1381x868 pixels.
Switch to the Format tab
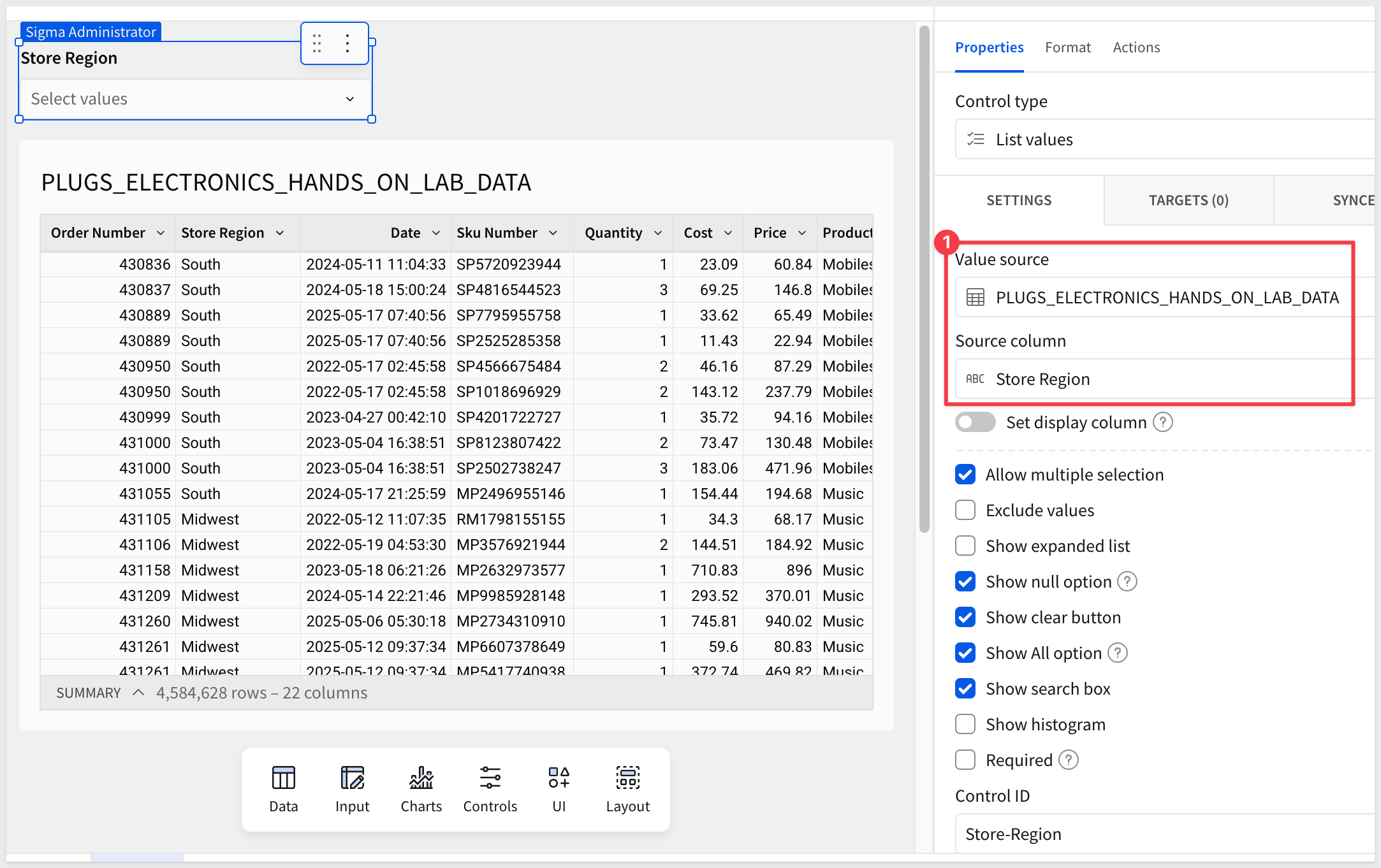(x=1067, y=47)
